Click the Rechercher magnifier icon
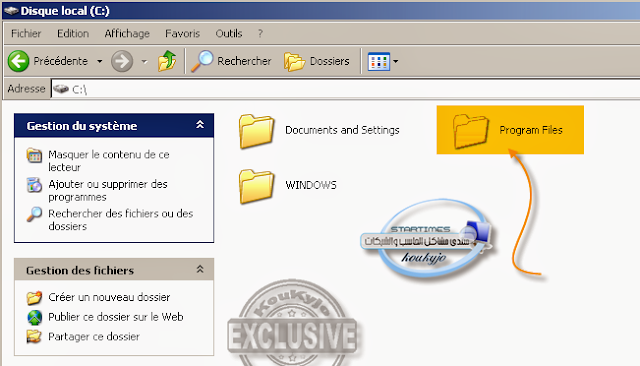This screenshot has height=366, width=640. 202,61
